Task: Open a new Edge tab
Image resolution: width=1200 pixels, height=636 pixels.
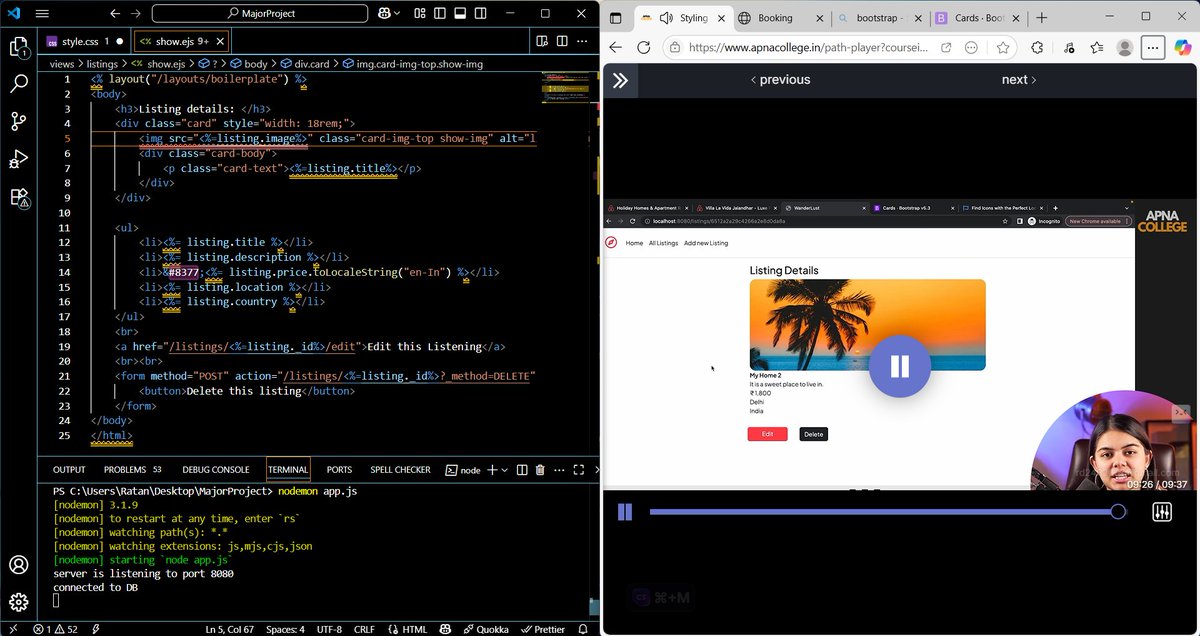Action: coord(1041,18)
